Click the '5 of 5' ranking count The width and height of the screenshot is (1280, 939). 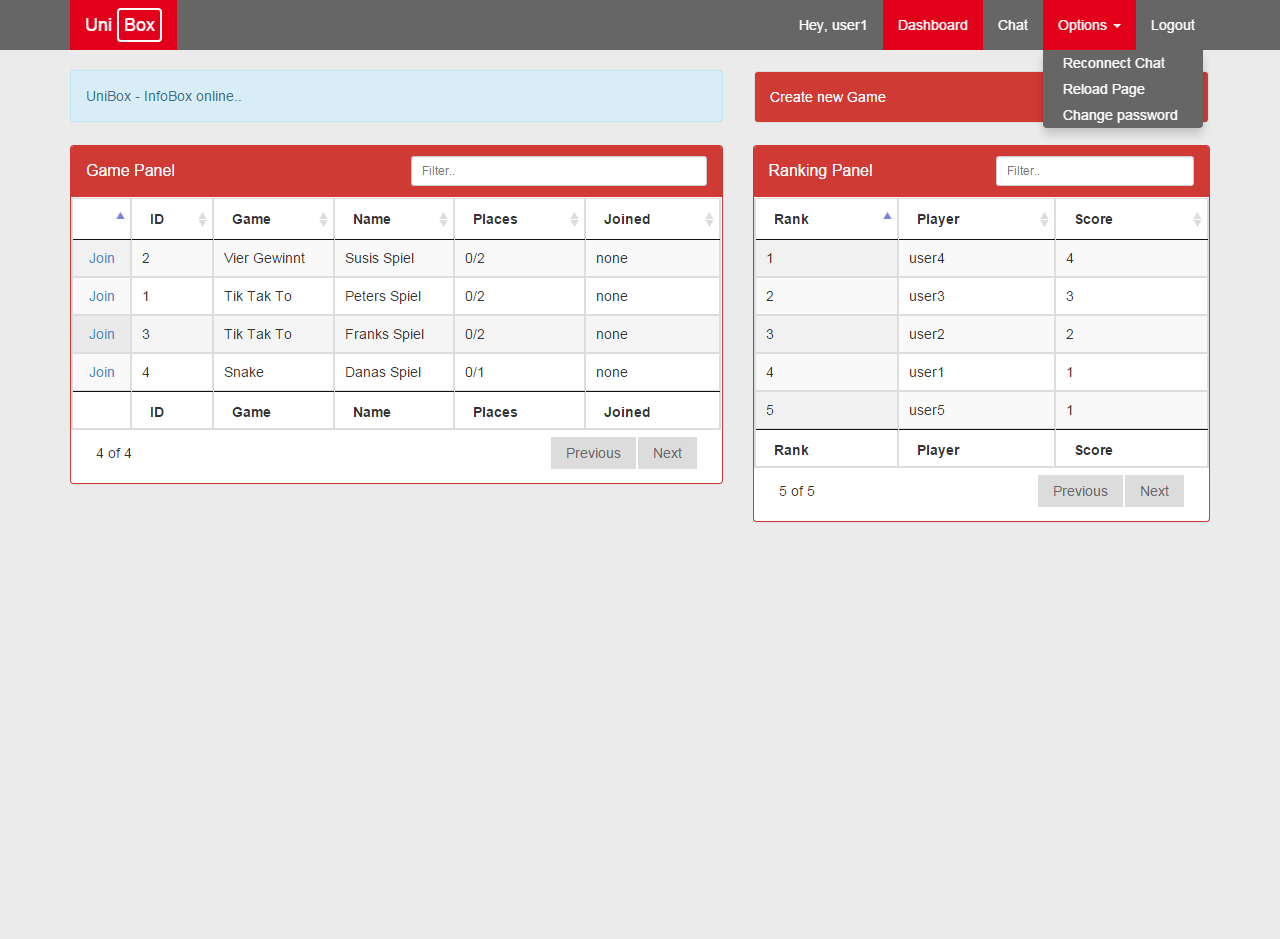pyautogui.click(x=797, y=491)
